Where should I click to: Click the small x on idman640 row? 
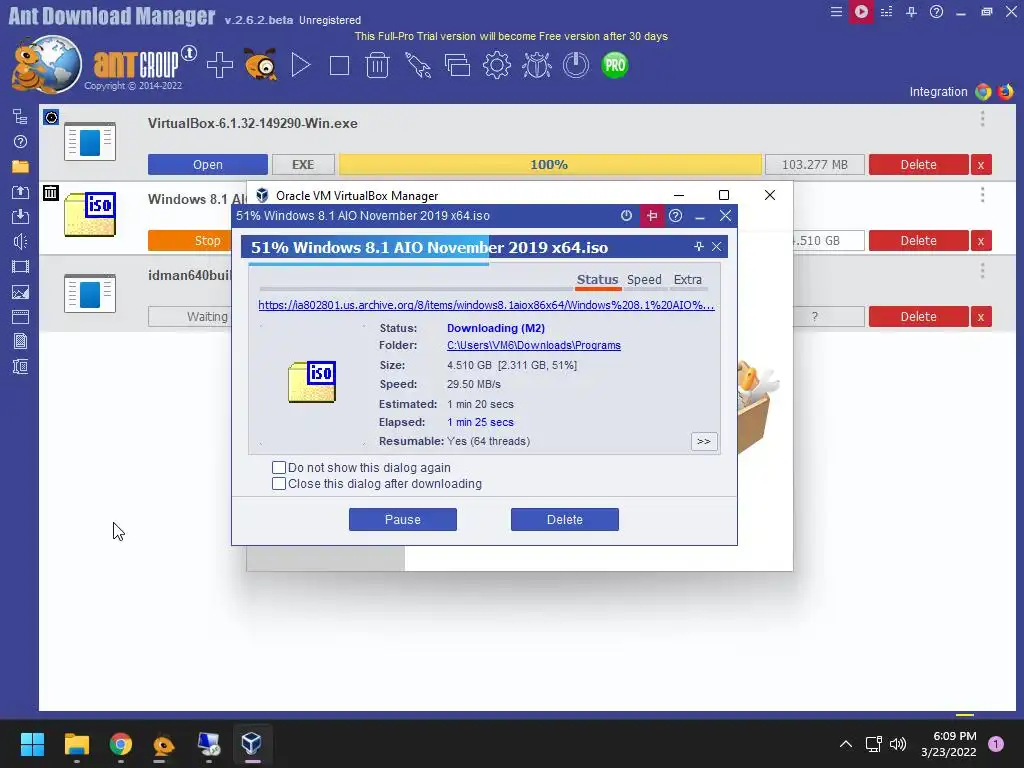pyautogui.click(x=980, y=317)
